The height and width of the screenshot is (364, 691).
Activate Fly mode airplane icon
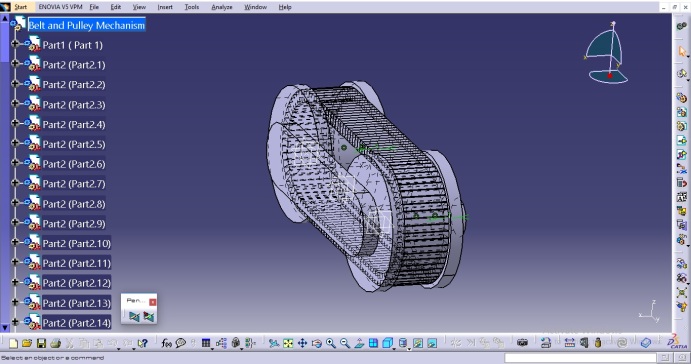(274, 343)
